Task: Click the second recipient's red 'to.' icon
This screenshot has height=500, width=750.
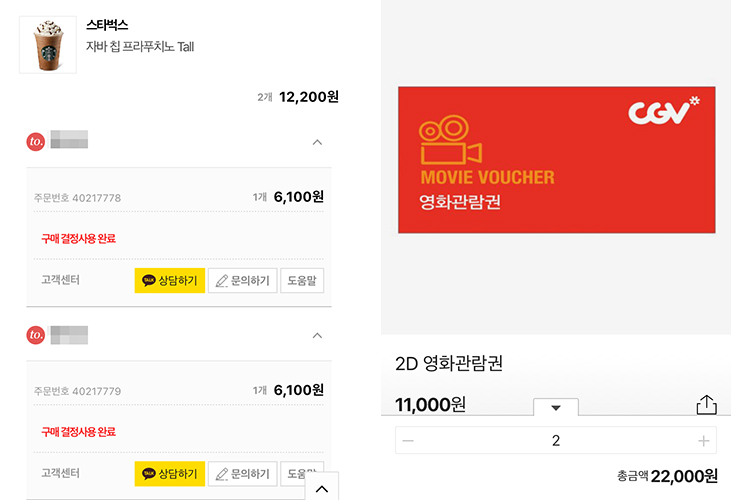Action: click(x=35, y=334)
